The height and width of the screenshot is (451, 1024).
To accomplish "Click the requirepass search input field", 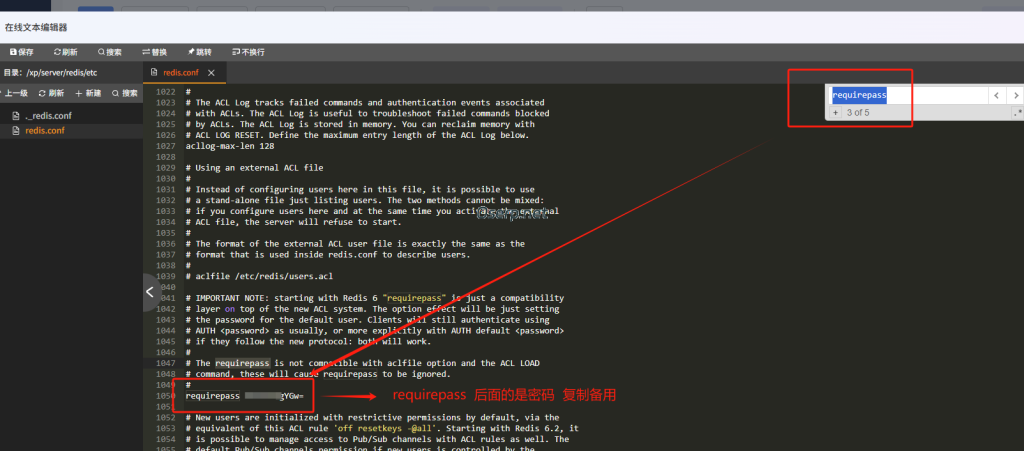I will tap(906, 95).
